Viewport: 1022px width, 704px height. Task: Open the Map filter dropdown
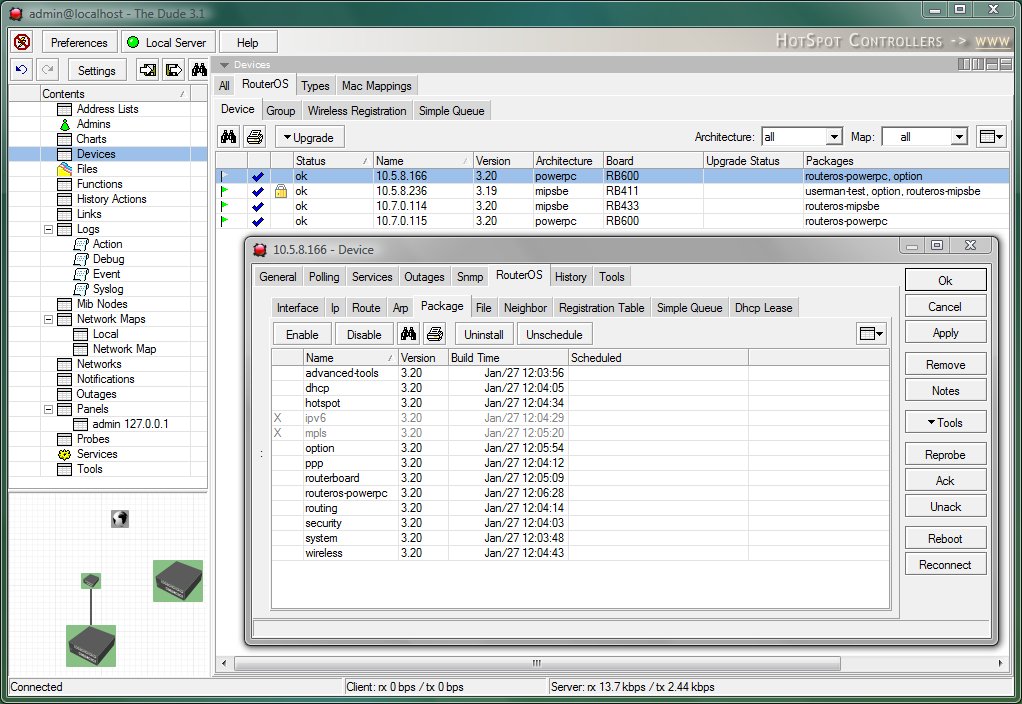[959, 137]
